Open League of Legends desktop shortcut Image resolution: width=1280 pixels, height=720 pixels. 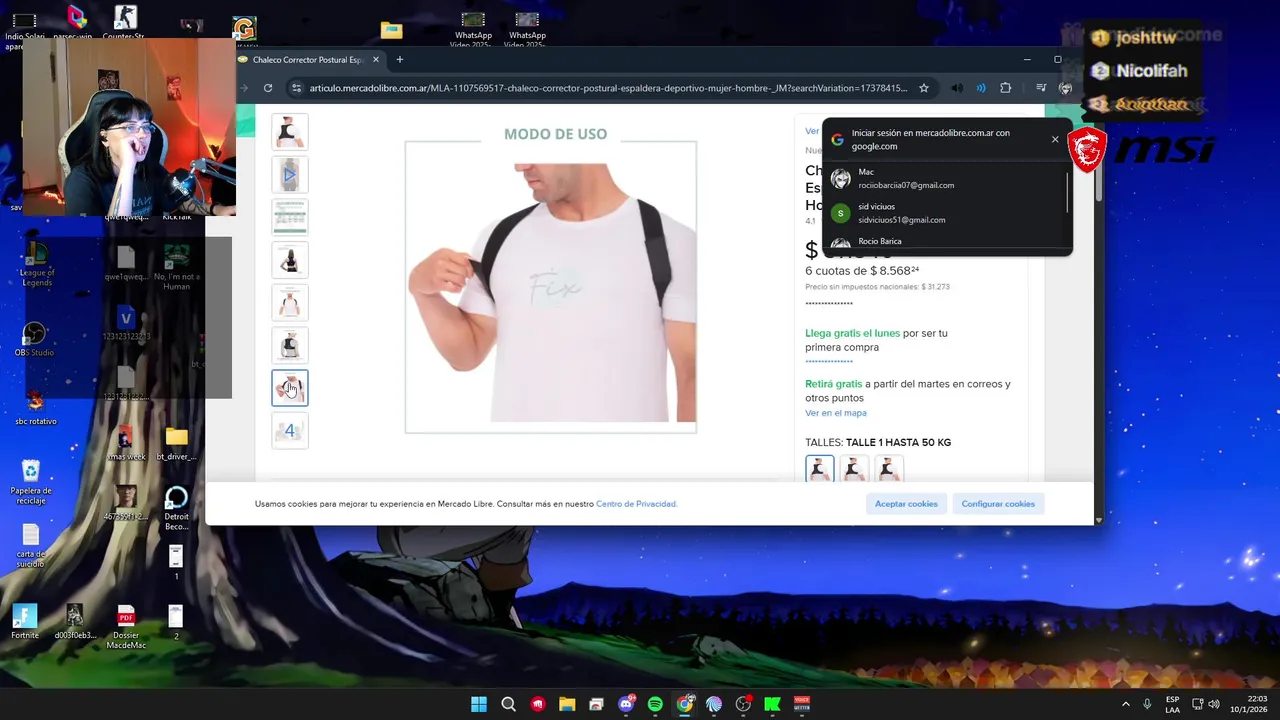(37, 265)
